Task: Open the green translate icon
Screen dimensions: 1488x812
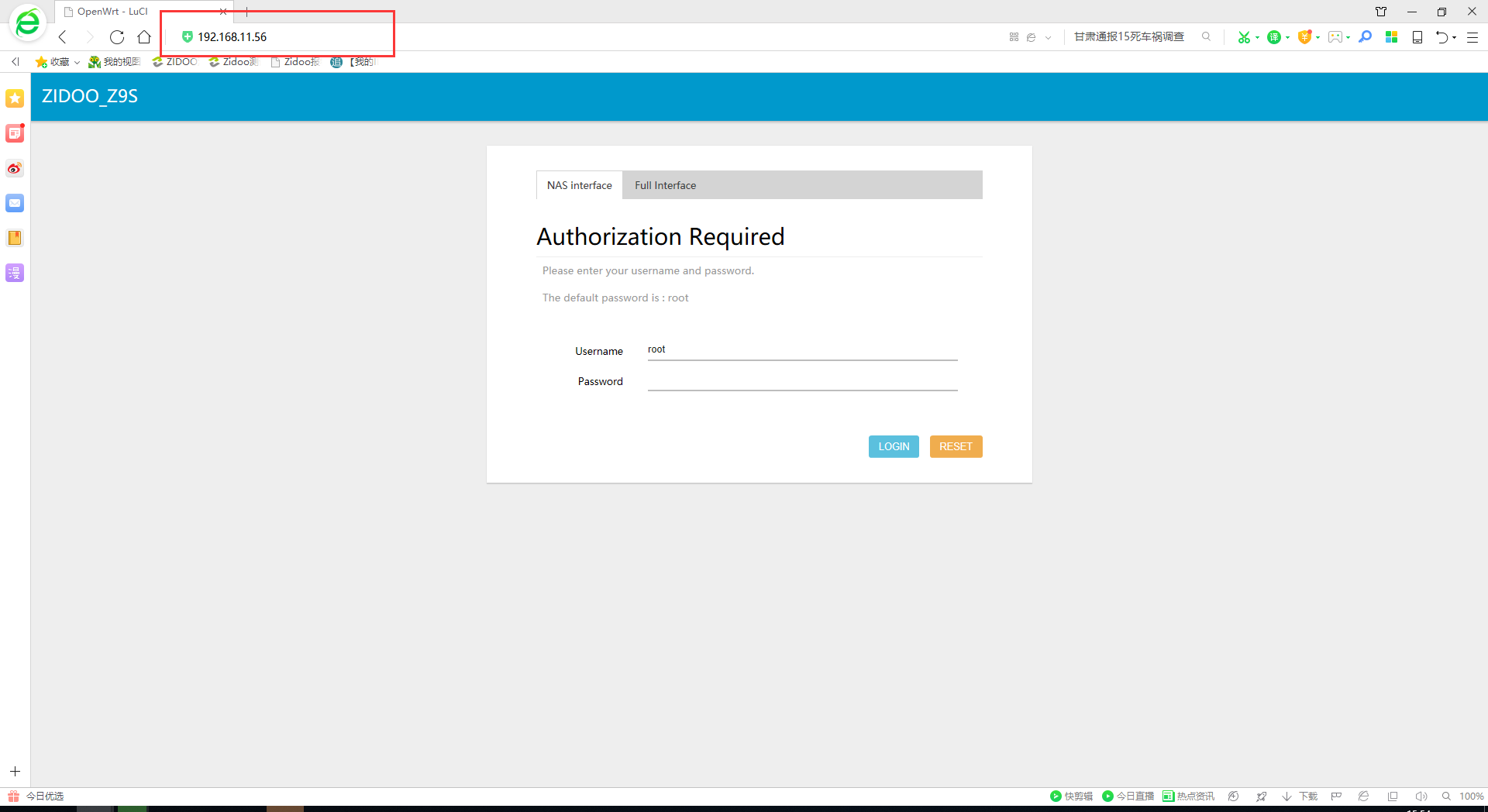Action: coord(1274,37)
